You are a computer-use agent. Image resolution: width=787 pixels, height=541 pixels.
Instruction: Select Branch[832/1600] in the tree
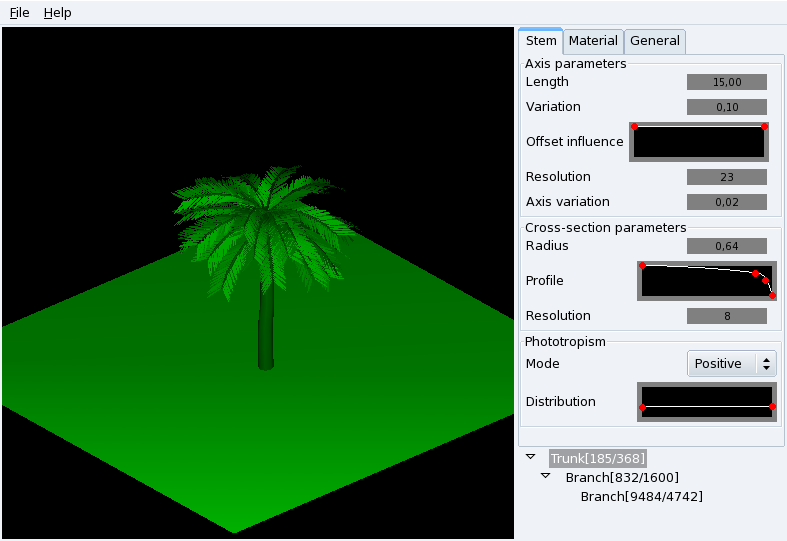(622, 477)
